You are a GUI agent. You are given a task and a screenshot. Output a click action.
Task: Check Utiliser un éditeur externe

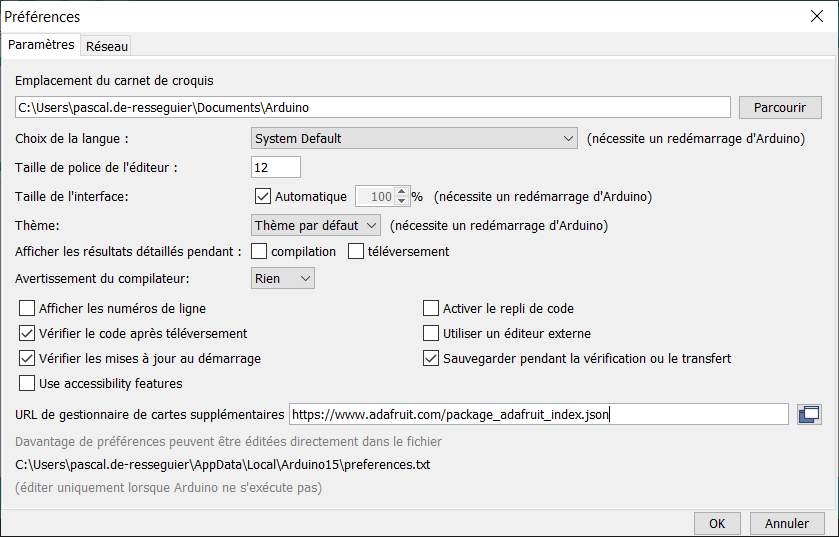pos(431,333)
